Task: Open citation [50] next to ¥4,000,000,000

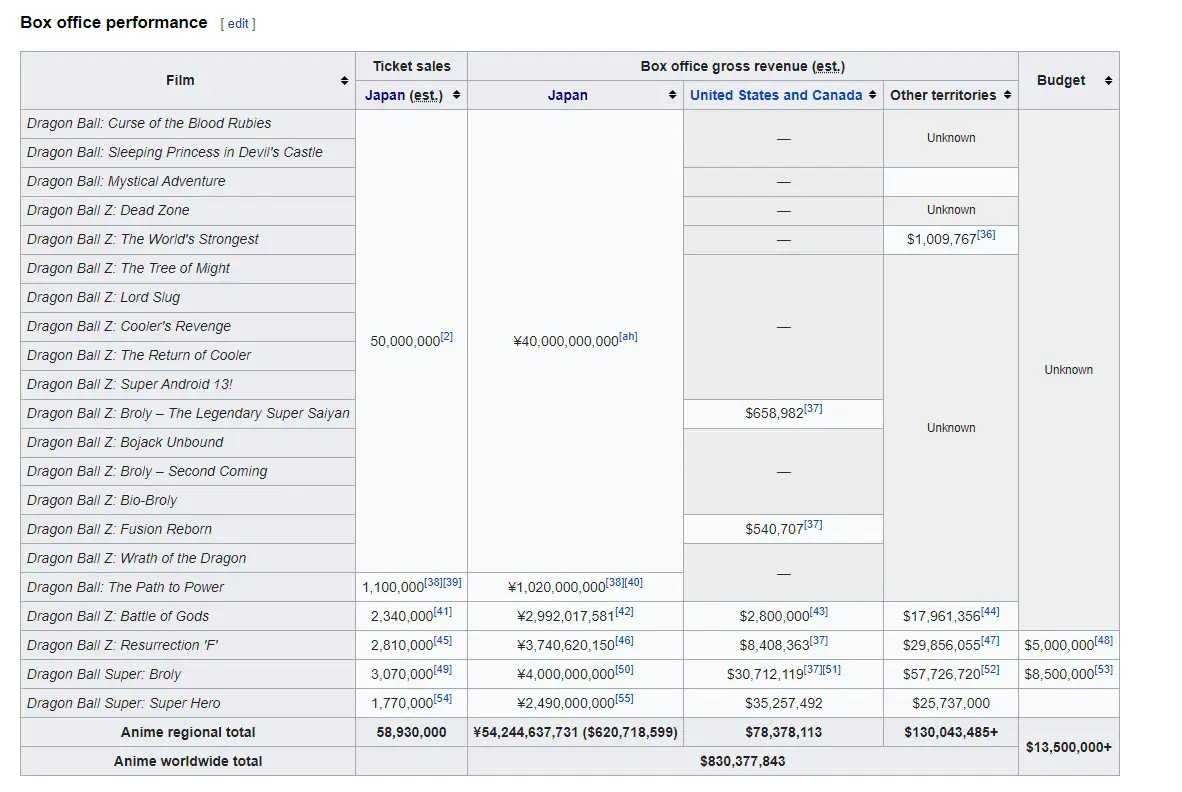Action: [624, 669]
